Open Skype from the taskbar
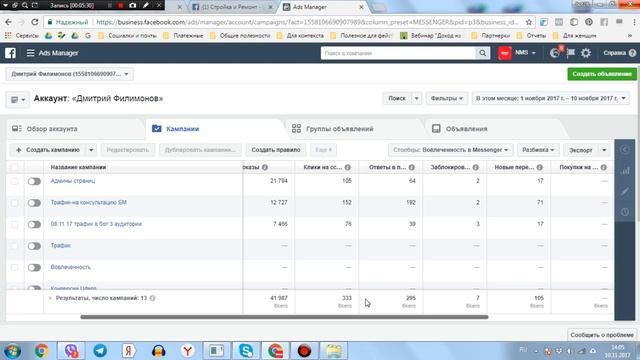The width and height of the screenshot is (640, 360). [246, 351]
